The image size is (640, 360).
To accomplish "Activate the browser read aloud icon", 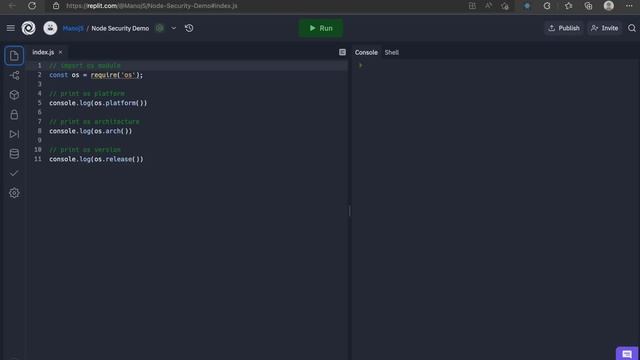I will tap(489, 6).
